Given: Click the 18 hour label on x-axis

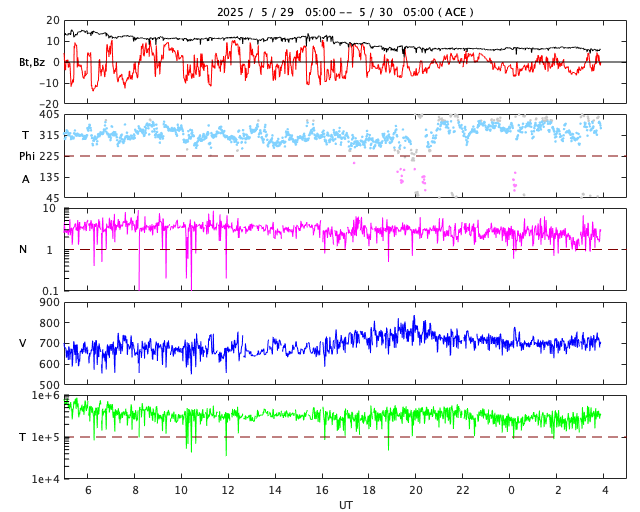Looking at the screenshot, I should coord(369,490).
